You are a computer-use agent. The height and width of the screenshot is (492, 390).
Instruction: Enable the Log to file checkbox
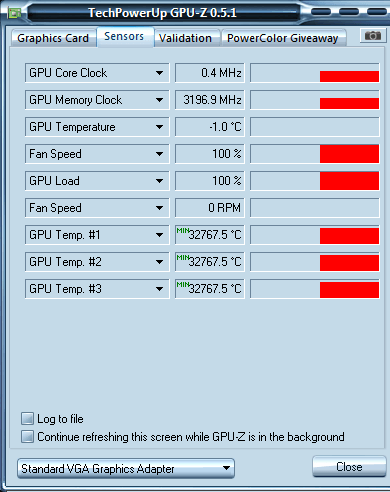point(27,418)
